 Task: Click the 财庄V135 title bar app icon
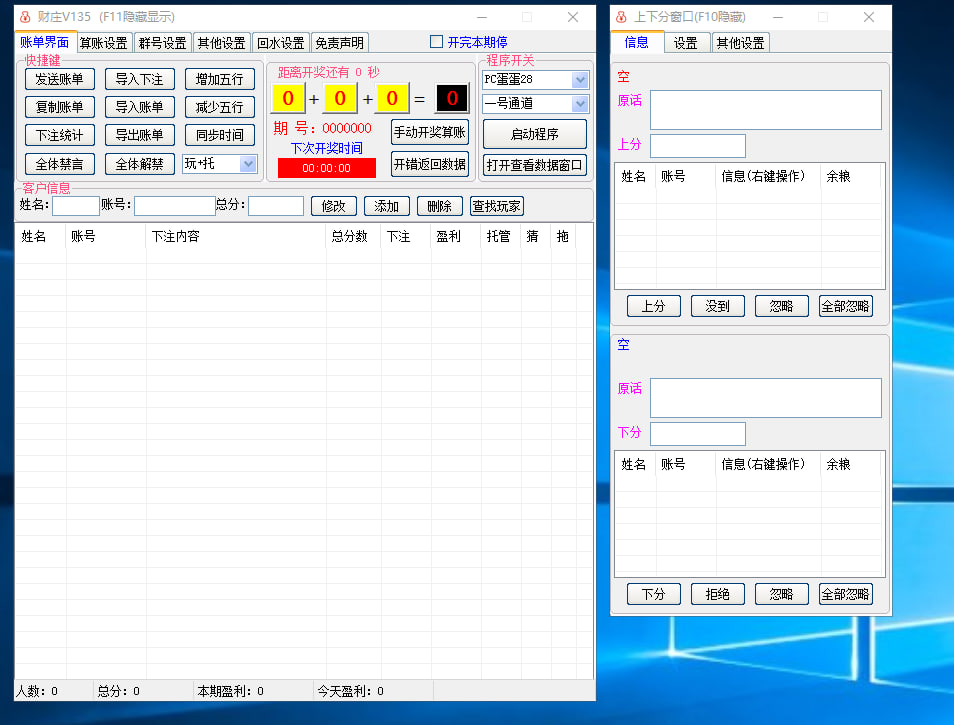tap(26, 17)
